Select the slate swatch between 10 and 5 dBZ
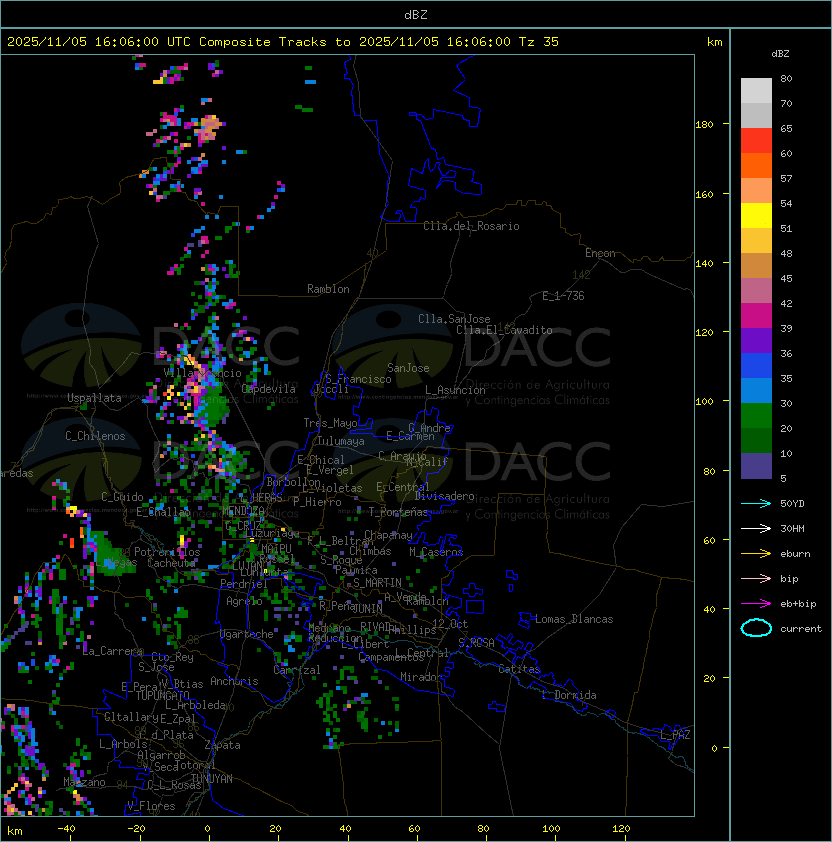832x842 pixels. (x=756, y=466)
